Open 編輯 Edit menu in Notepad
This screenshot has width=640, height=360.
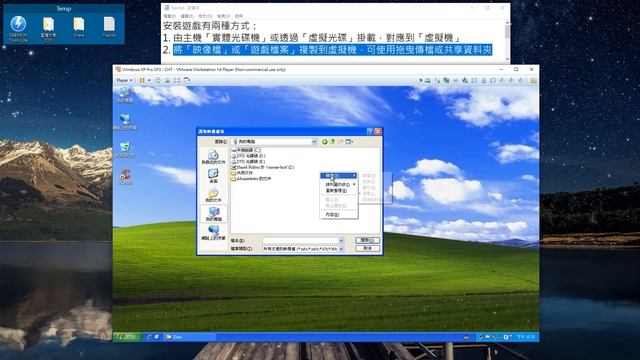click(x=187, y=16)
